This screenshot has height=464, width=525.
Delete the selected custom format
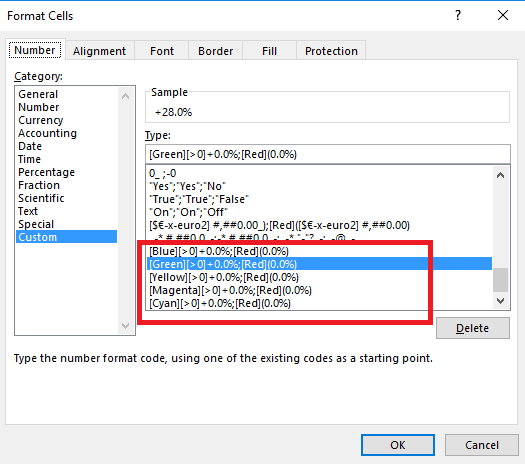[473, 328]
